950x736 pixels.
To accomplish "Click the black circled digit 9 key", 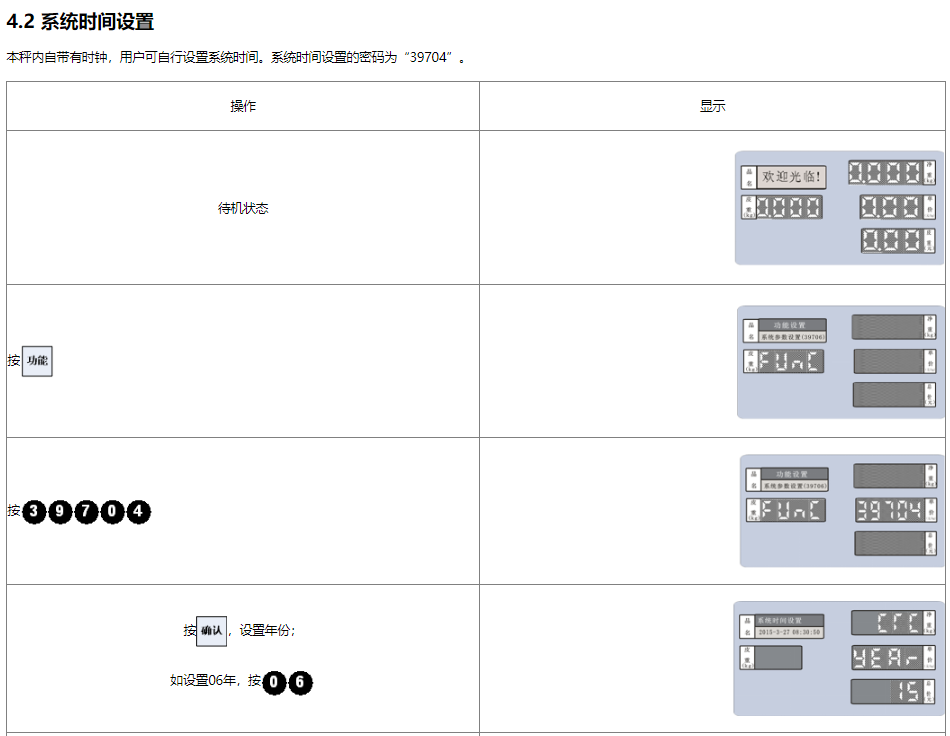I will (x=61, y=512).
